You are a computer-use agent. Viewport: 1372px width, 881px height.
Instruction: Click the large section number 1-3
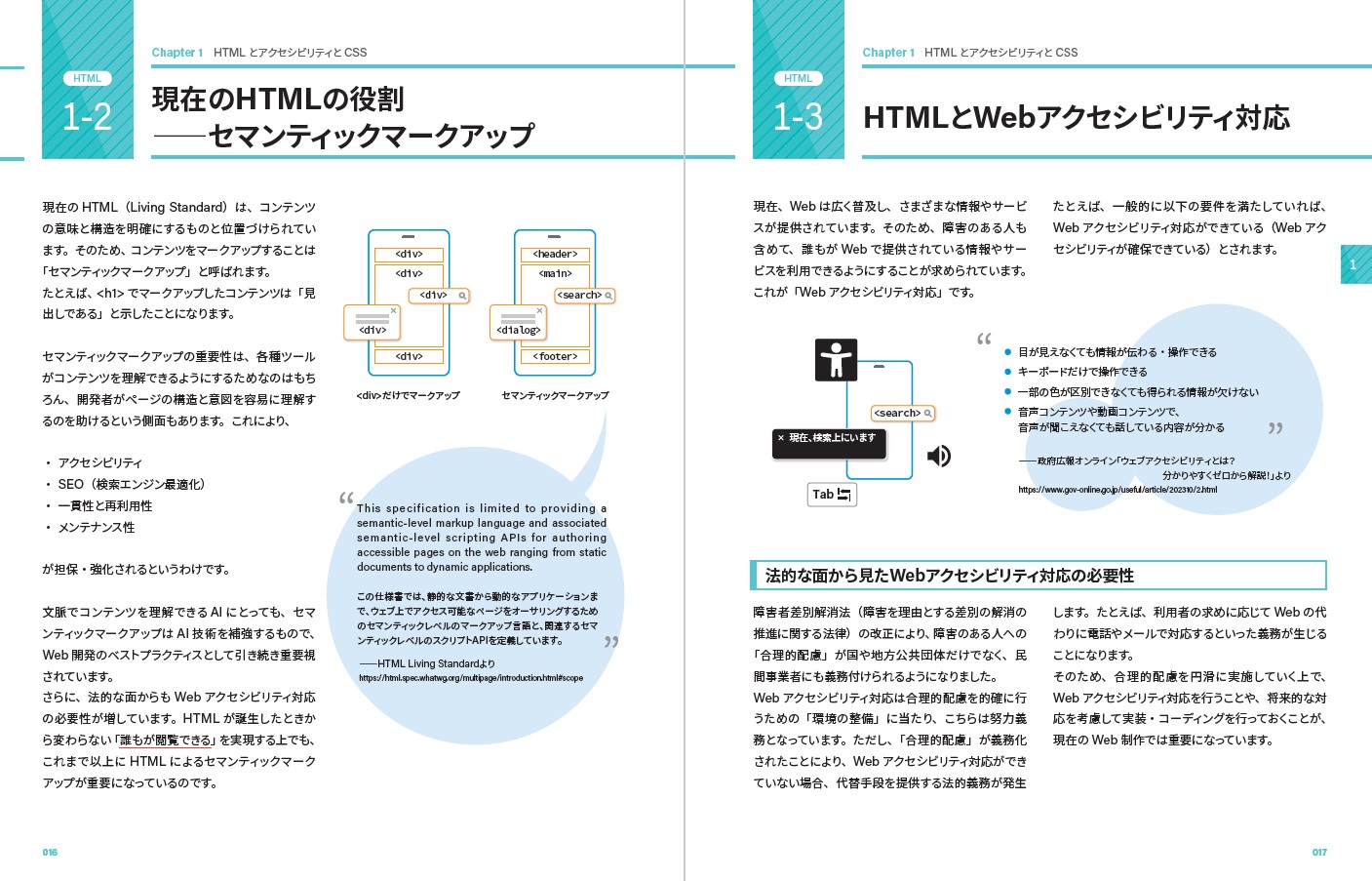(x=798, y=118)
